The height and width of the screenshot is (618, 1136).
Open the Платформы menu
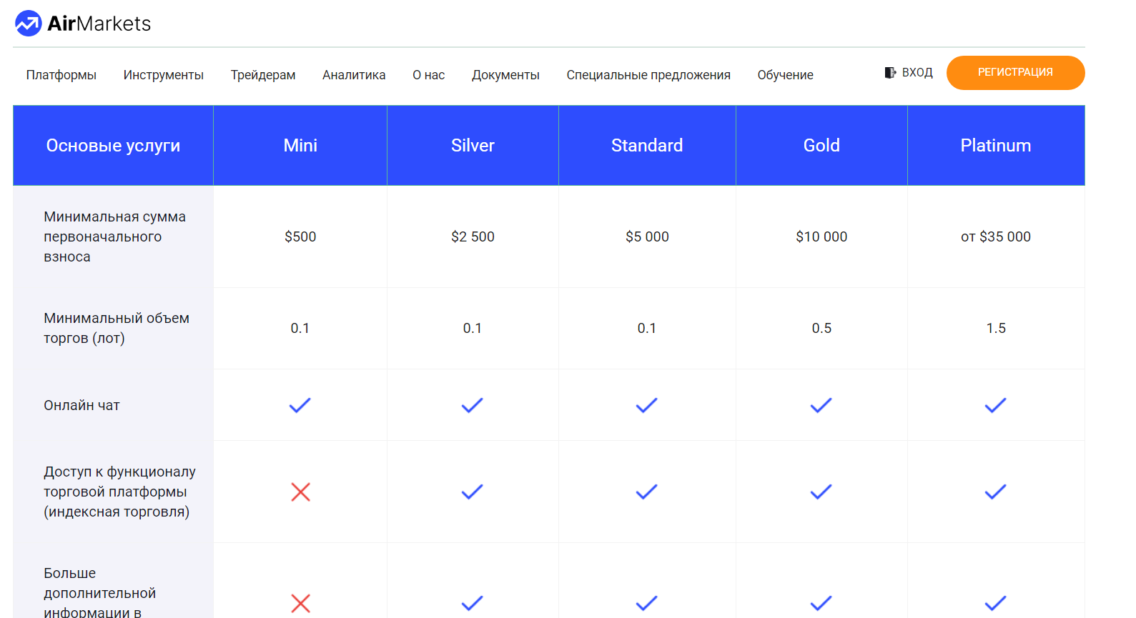61,74
